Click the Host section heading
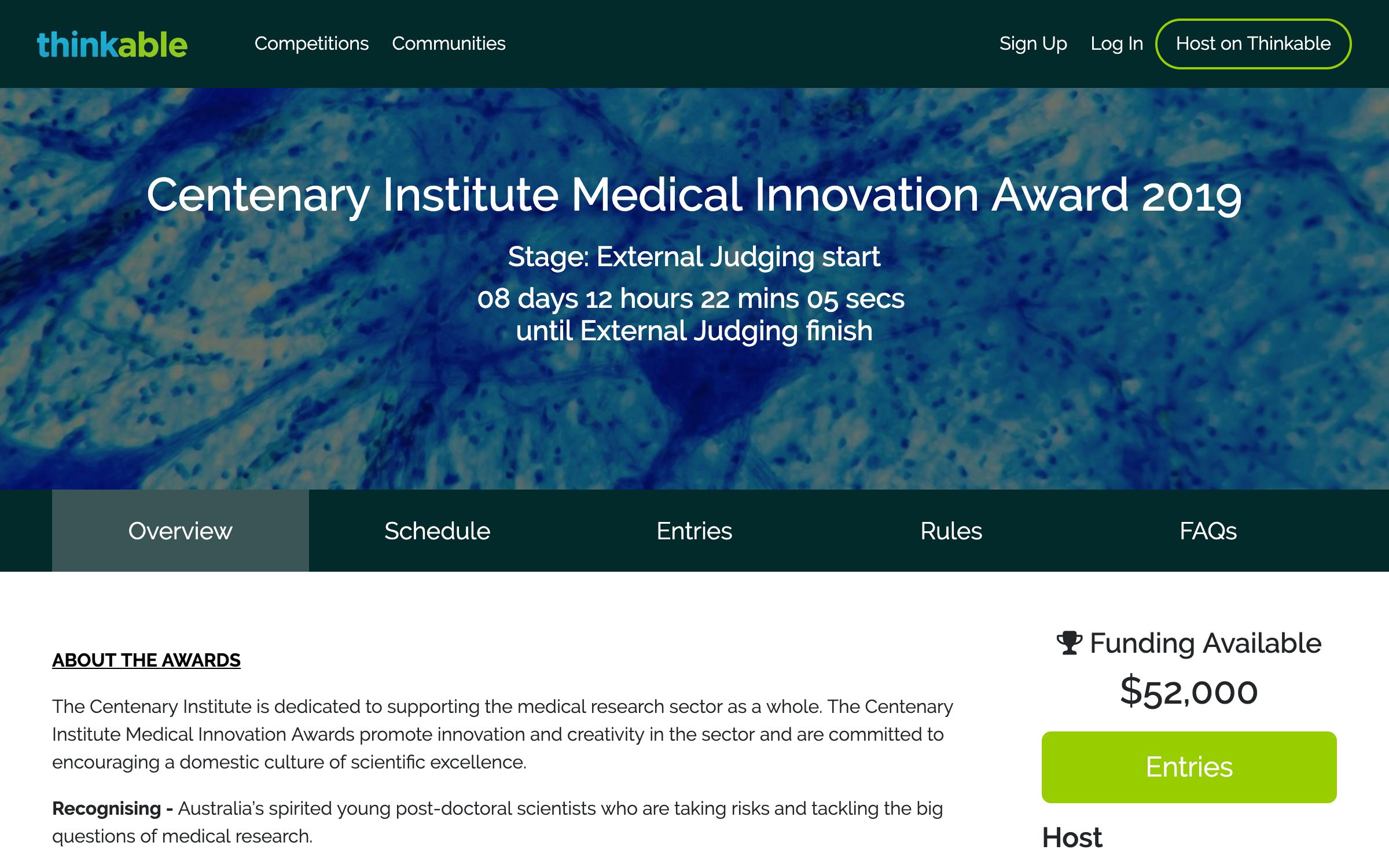Viewport: 1389px width, 868px height. coord(1072,837)
